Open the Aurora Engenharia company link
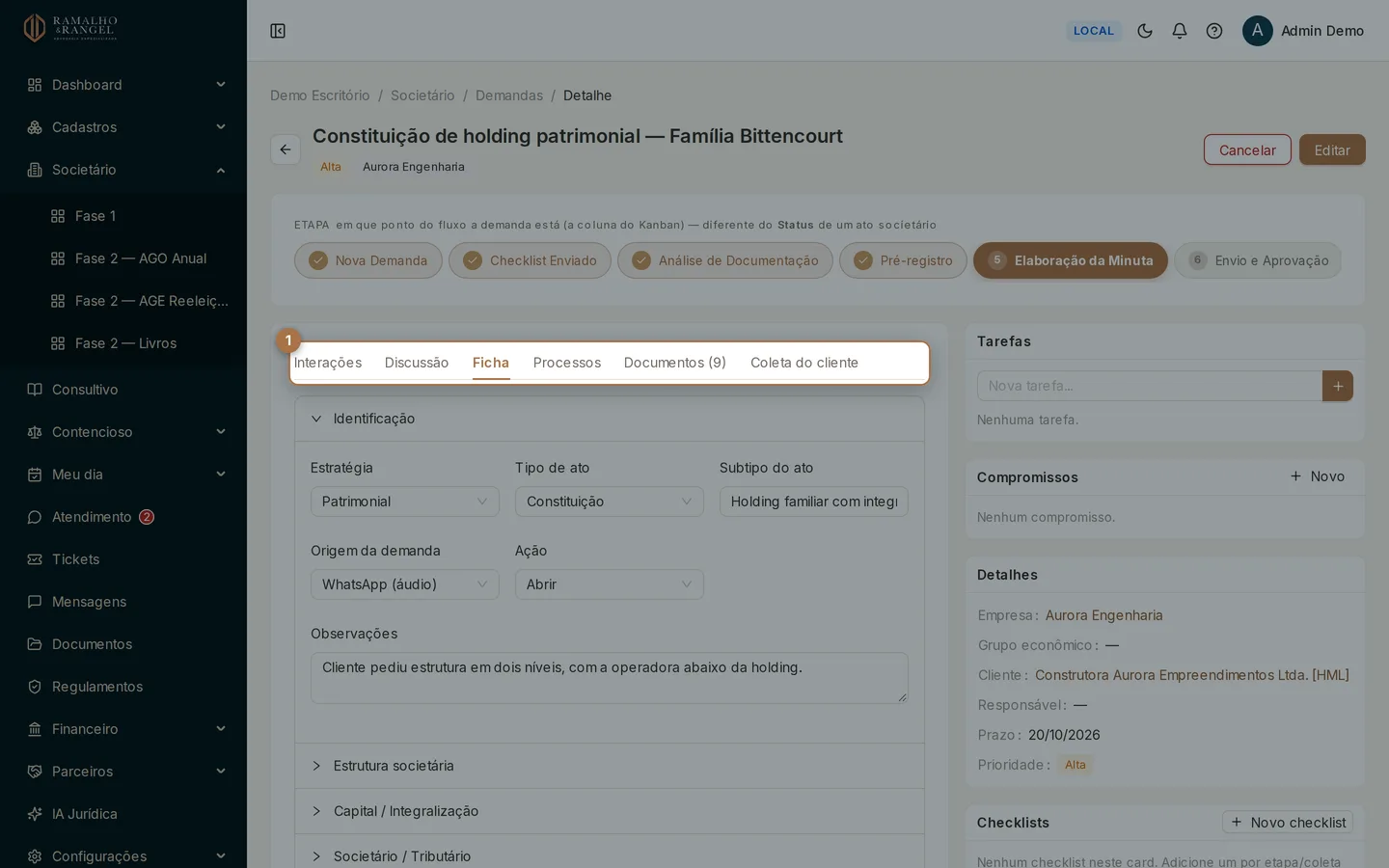 1103,615
